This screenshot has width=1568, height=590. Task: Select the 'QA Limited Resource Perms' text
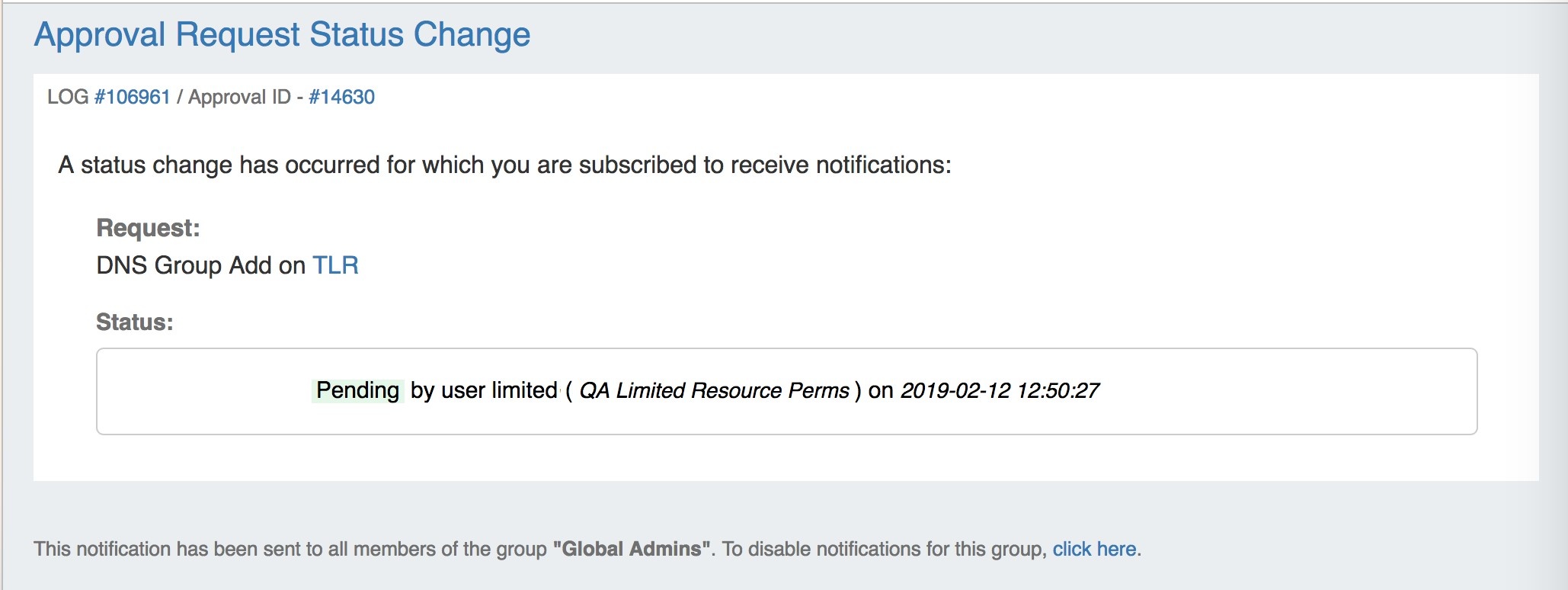tap(714, 390)
